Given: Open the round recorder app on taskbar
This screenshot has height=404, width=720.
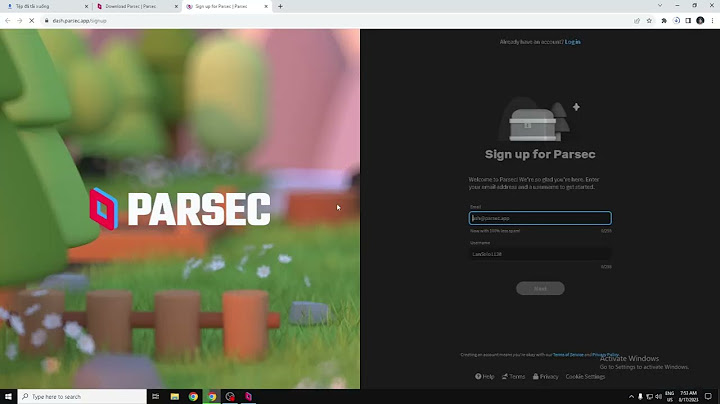Looking at the screenshot, I should [x=230, y=396].
